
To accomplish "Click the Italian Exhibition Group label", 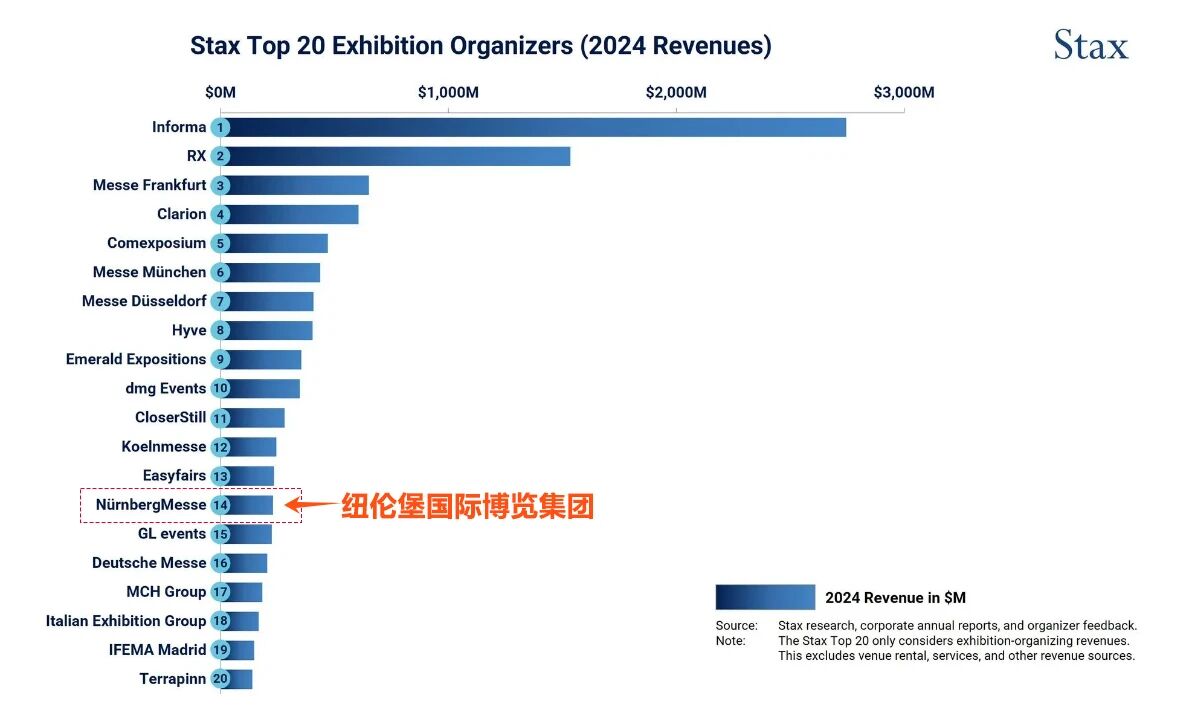I will point(126,621).
